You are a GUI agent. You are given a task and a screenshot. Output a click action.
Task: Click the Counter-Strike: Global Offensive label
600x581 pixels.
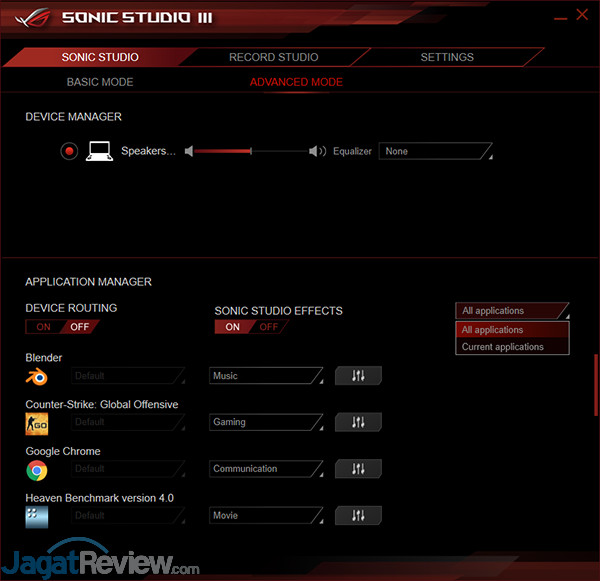[102, 404]
